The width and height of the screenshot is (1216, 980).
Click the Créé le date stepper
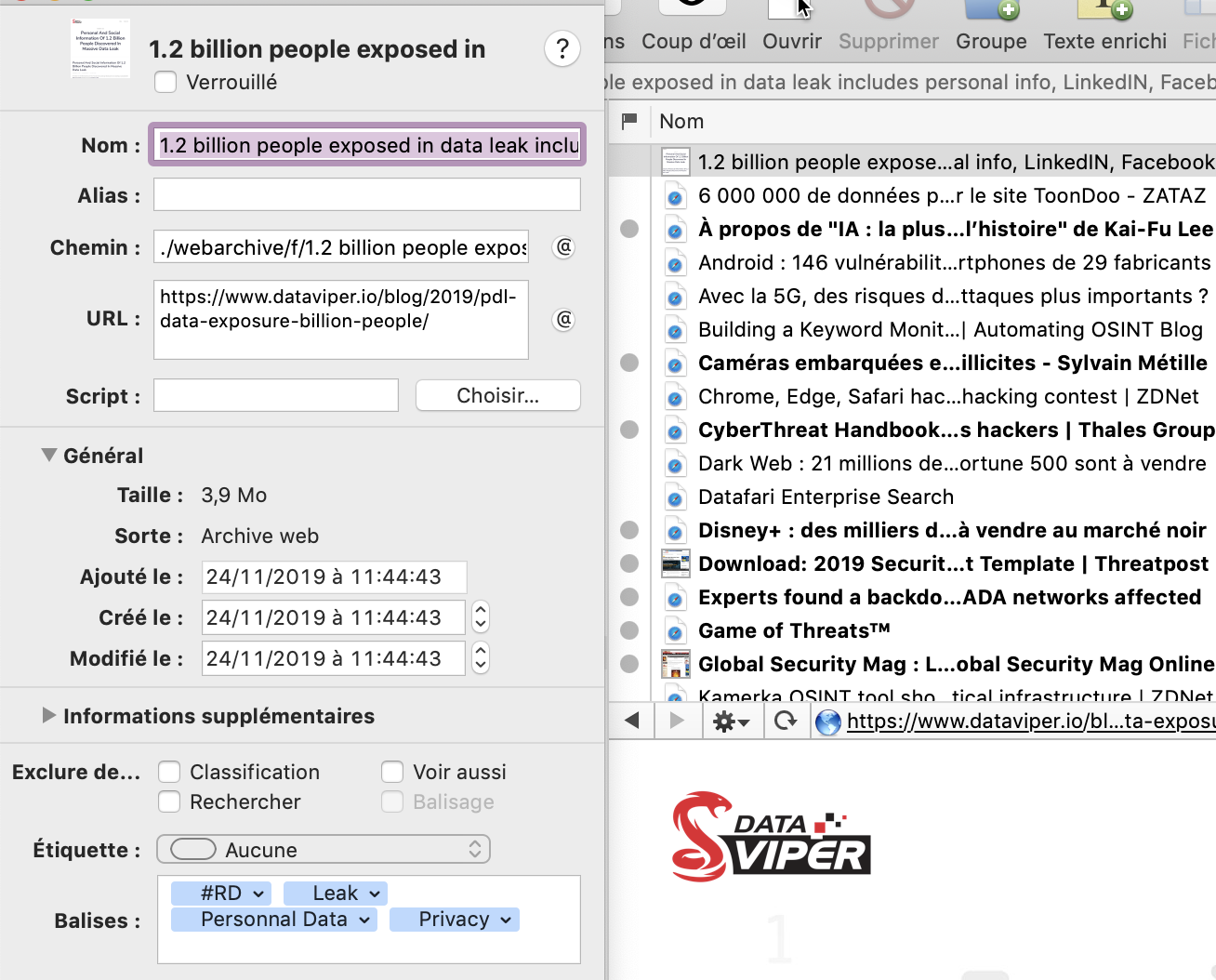[481, 617]
